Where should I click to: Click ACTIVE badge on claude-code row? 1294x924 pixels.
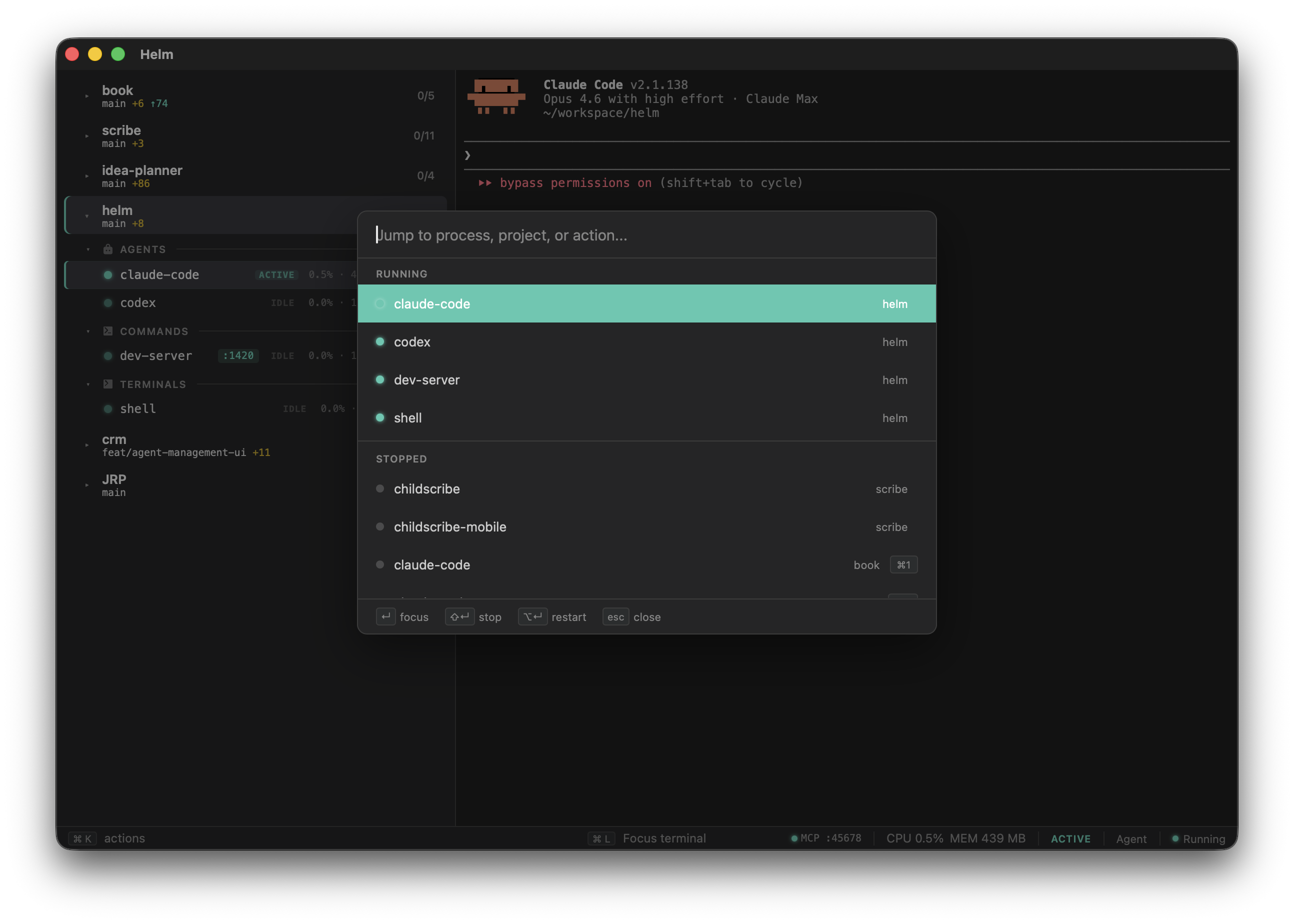276,275
